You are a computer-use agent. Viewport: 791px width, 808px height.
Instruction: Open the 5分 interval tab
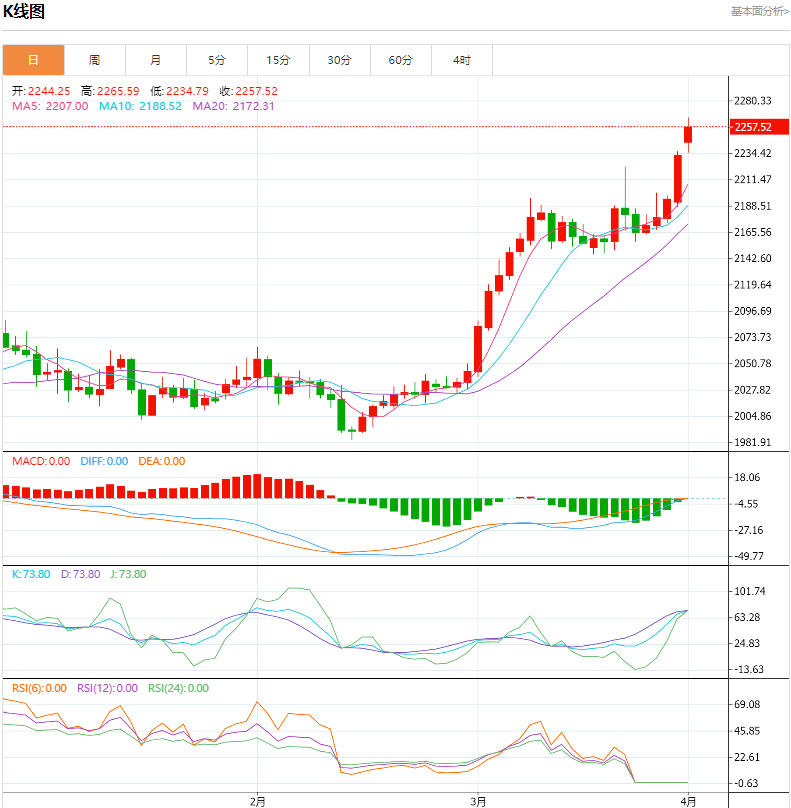click(217, 60)
